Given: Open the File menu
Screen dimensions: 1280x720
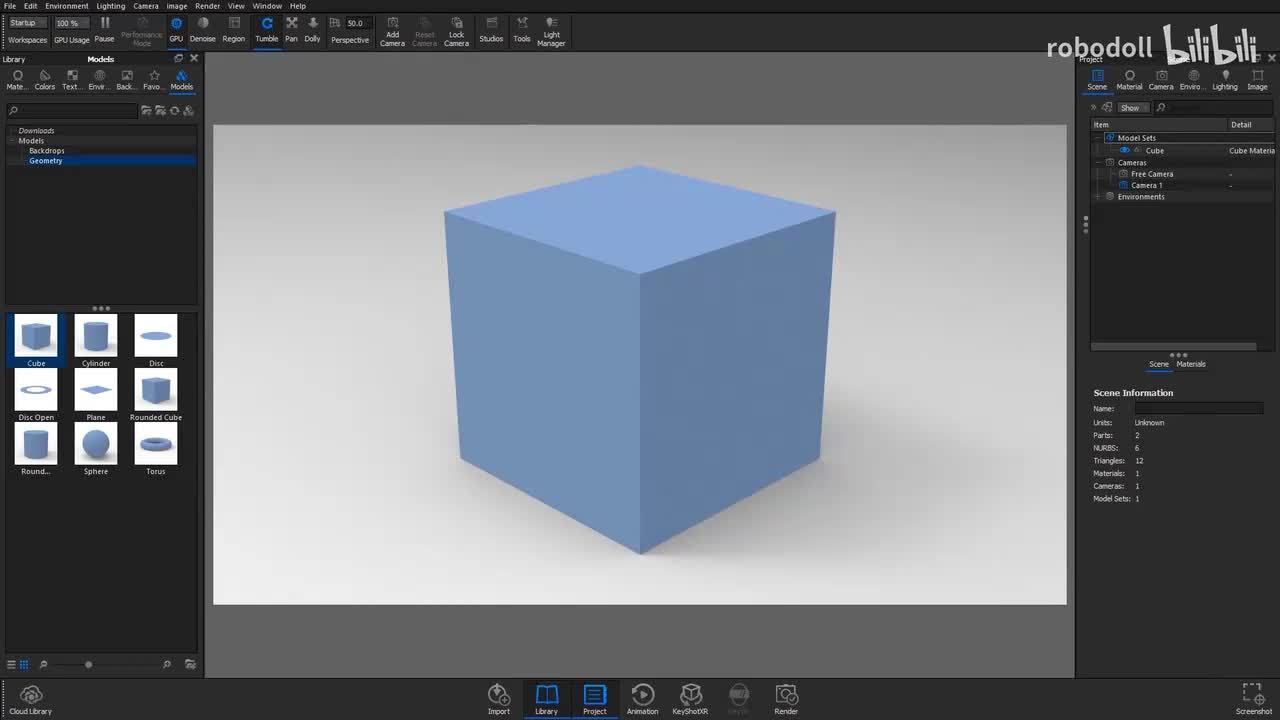Looking at the screenshot, I should [x=10, y=6].
